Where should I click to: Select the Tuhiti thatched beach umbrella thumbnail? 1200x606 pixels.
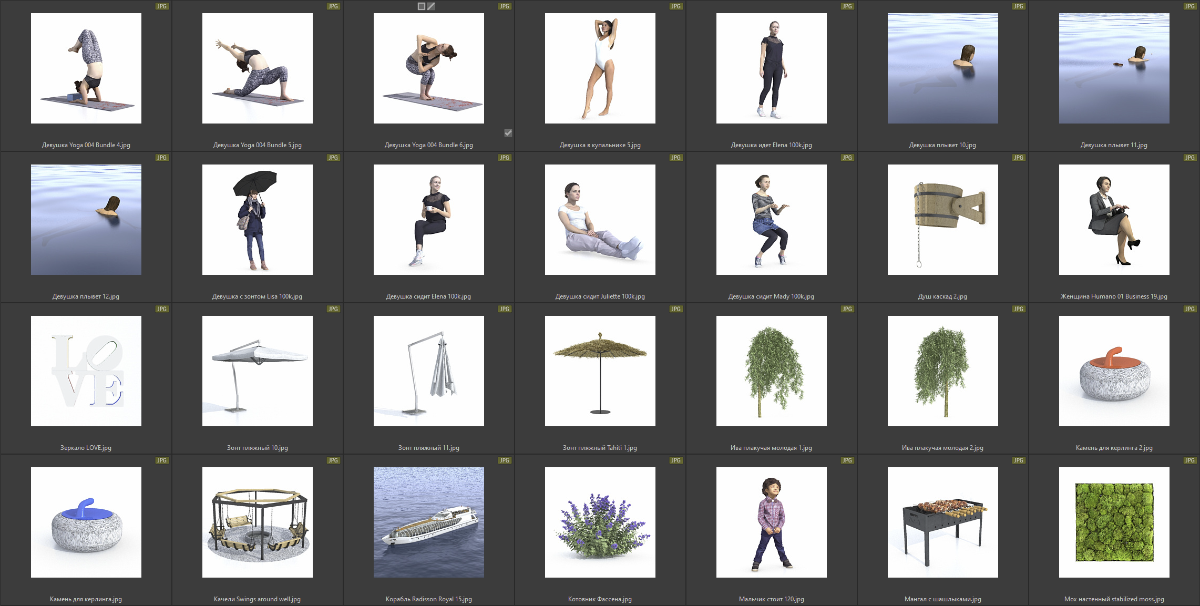tap(600, 371)
